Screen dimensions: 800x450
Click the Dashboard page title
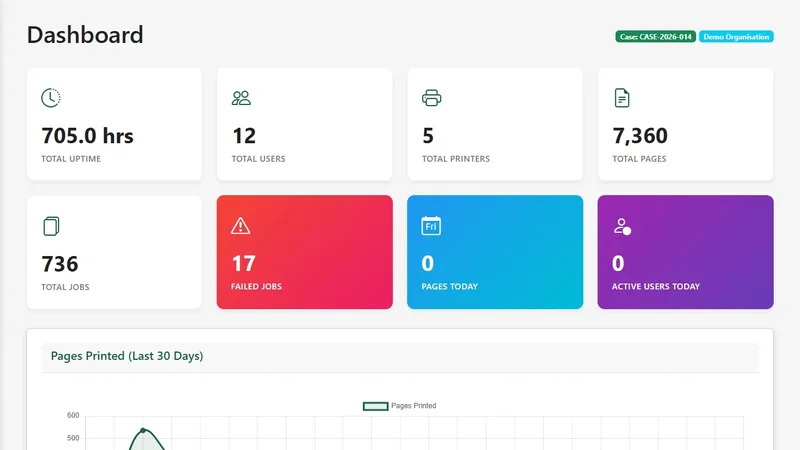pos(85,35)
